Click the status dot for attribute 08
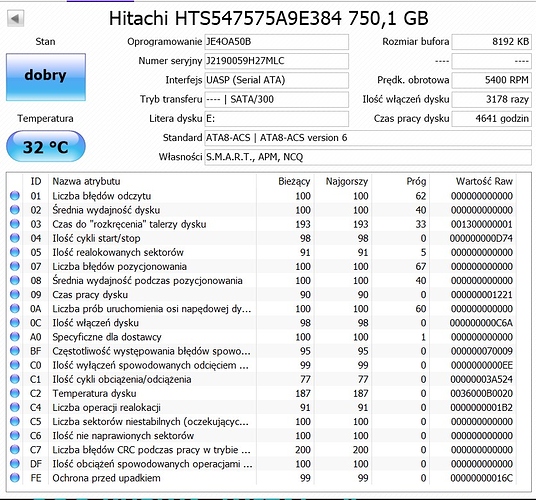536x500 pixels. (x=15, y=280)
